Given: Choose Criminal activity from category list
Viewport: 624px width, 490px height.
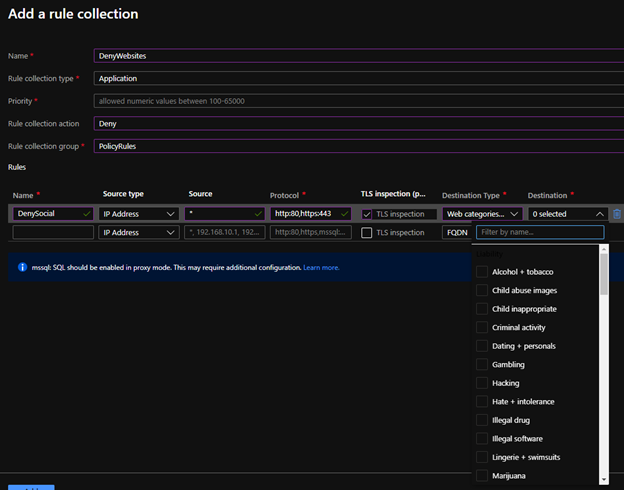Looking at the screenshot, I should click(483, 328).
